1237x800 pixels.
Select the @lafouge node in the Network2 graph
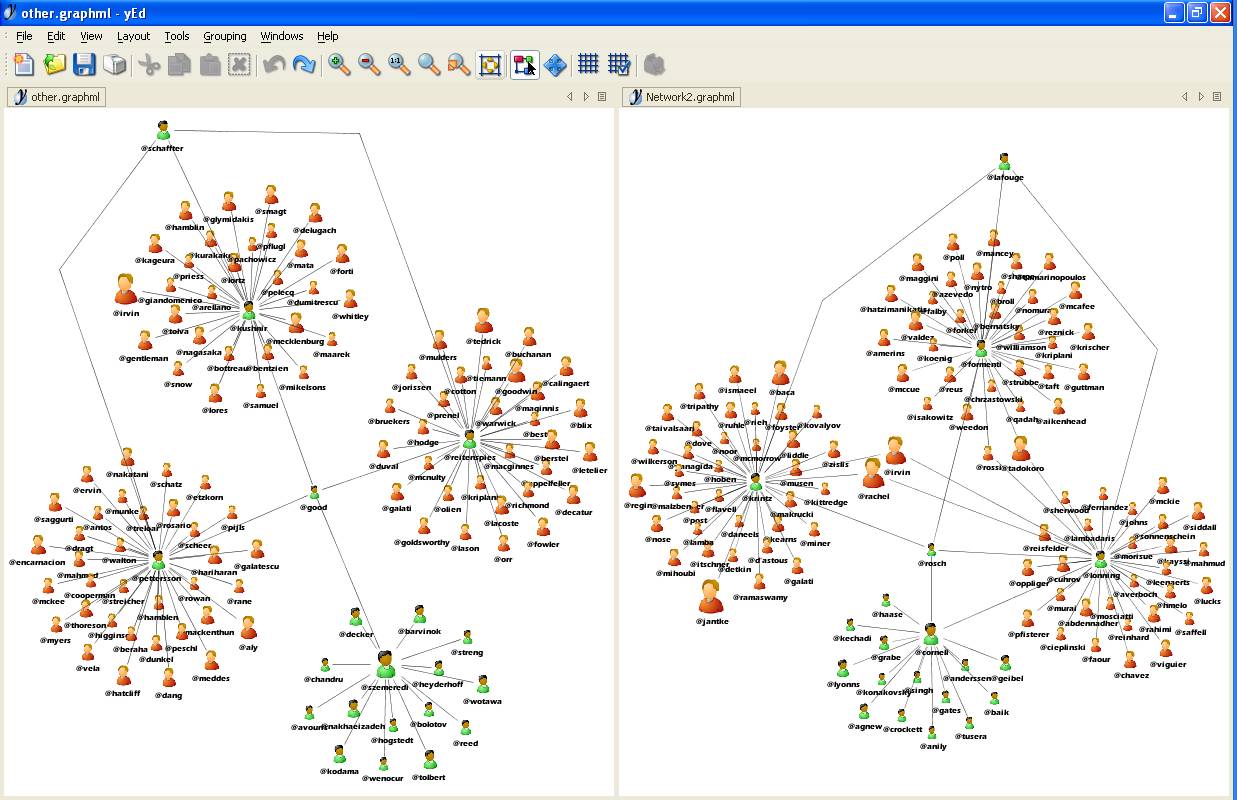[x=1004, y=161]
